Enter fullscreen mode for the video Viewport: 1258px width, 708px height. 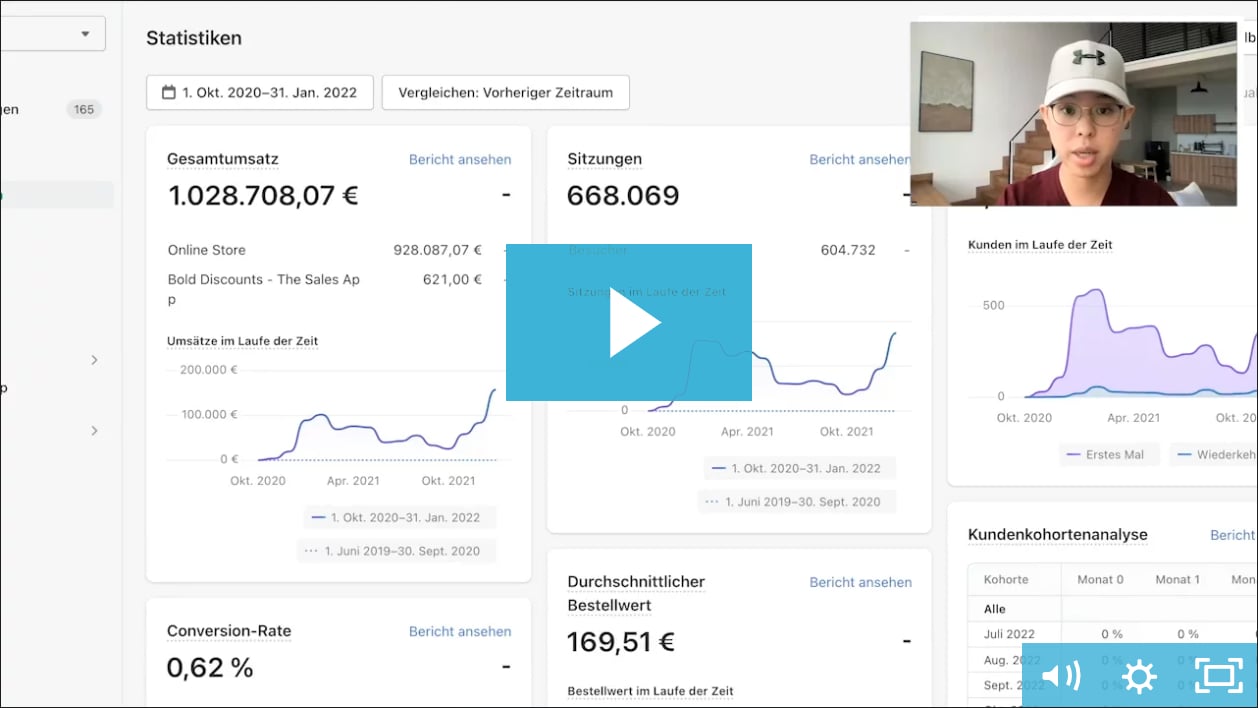[1218, 677]
